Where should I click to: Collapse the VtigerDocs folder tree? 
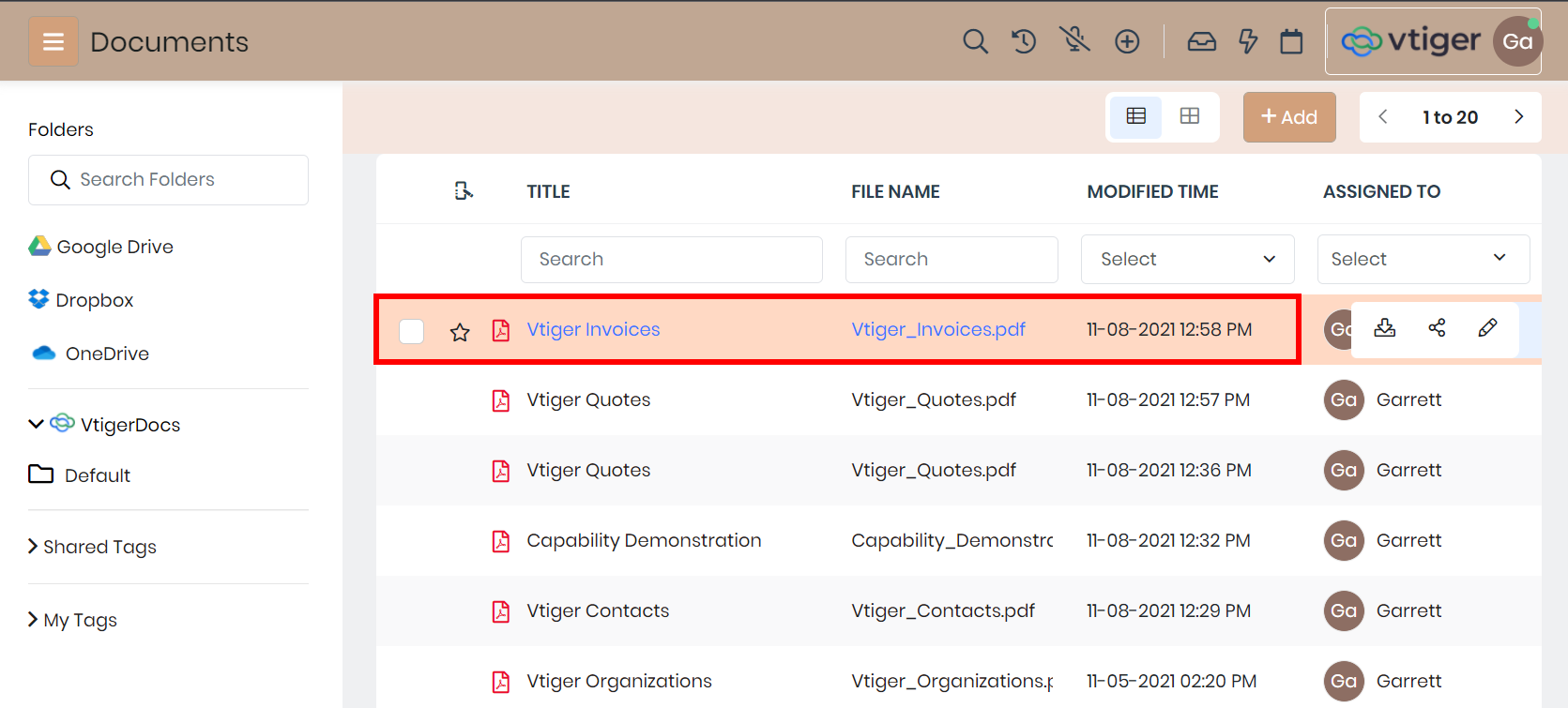click(36, 424)
